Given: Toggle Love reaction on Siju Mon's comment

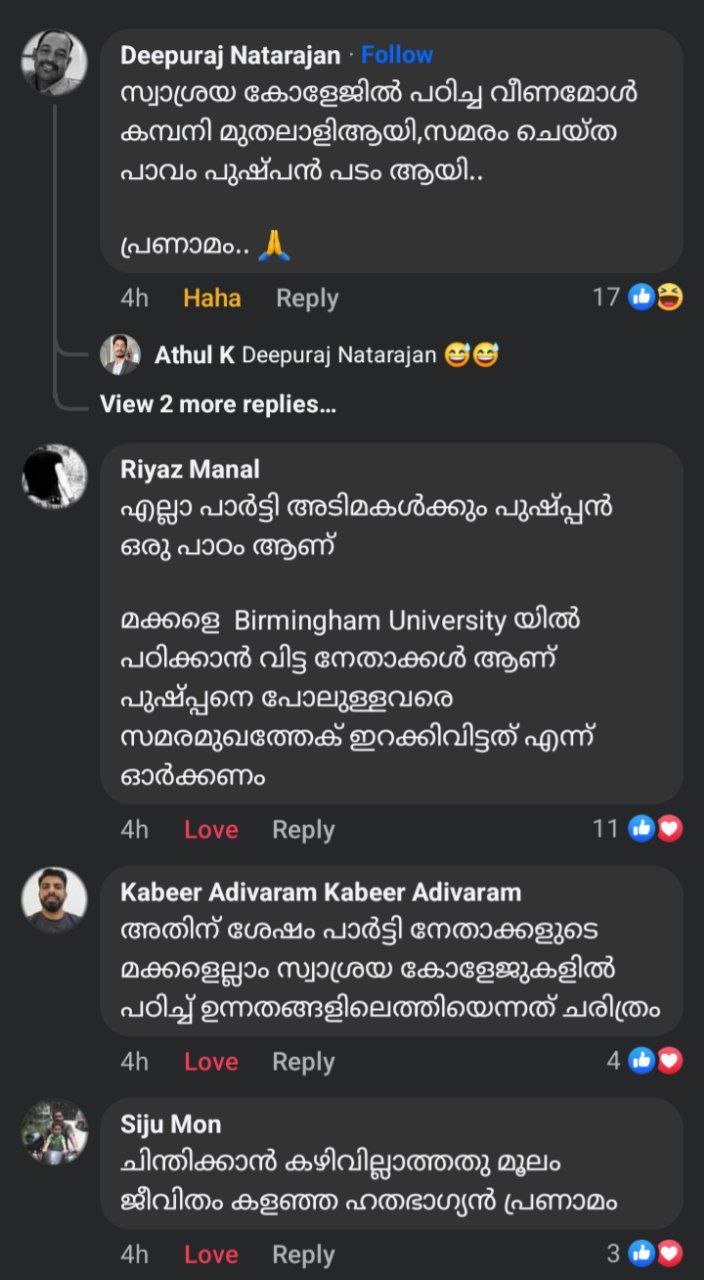Looking at the screenshot, I should 211,1254.
